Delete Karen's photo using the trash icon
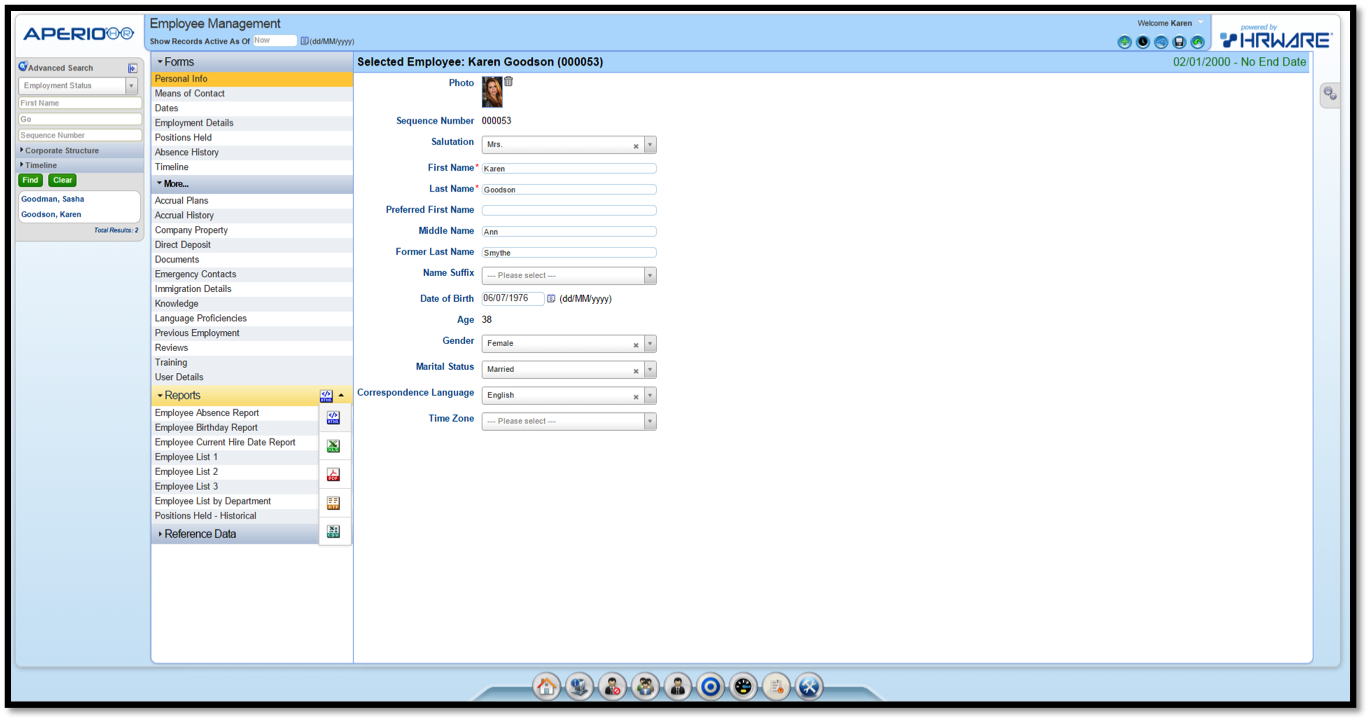The image size is (1370, 721). [509, 81]
